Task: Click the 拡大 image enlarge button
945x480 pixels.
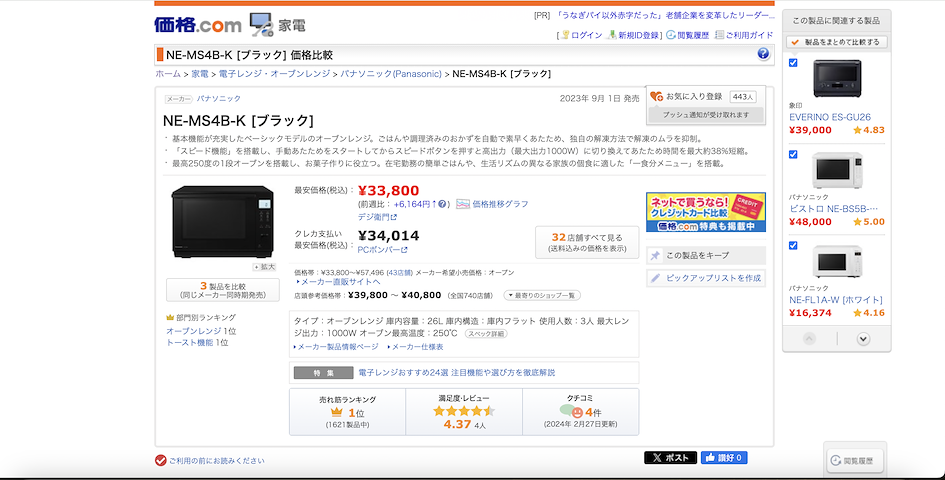Action: pyautogui.click(x=265, y=267)
